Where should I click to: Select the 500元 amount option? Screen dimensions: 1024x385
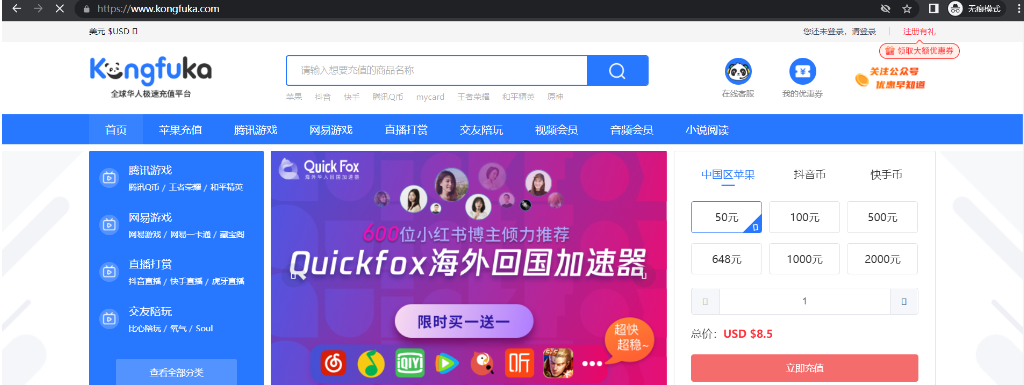point(882,217)
